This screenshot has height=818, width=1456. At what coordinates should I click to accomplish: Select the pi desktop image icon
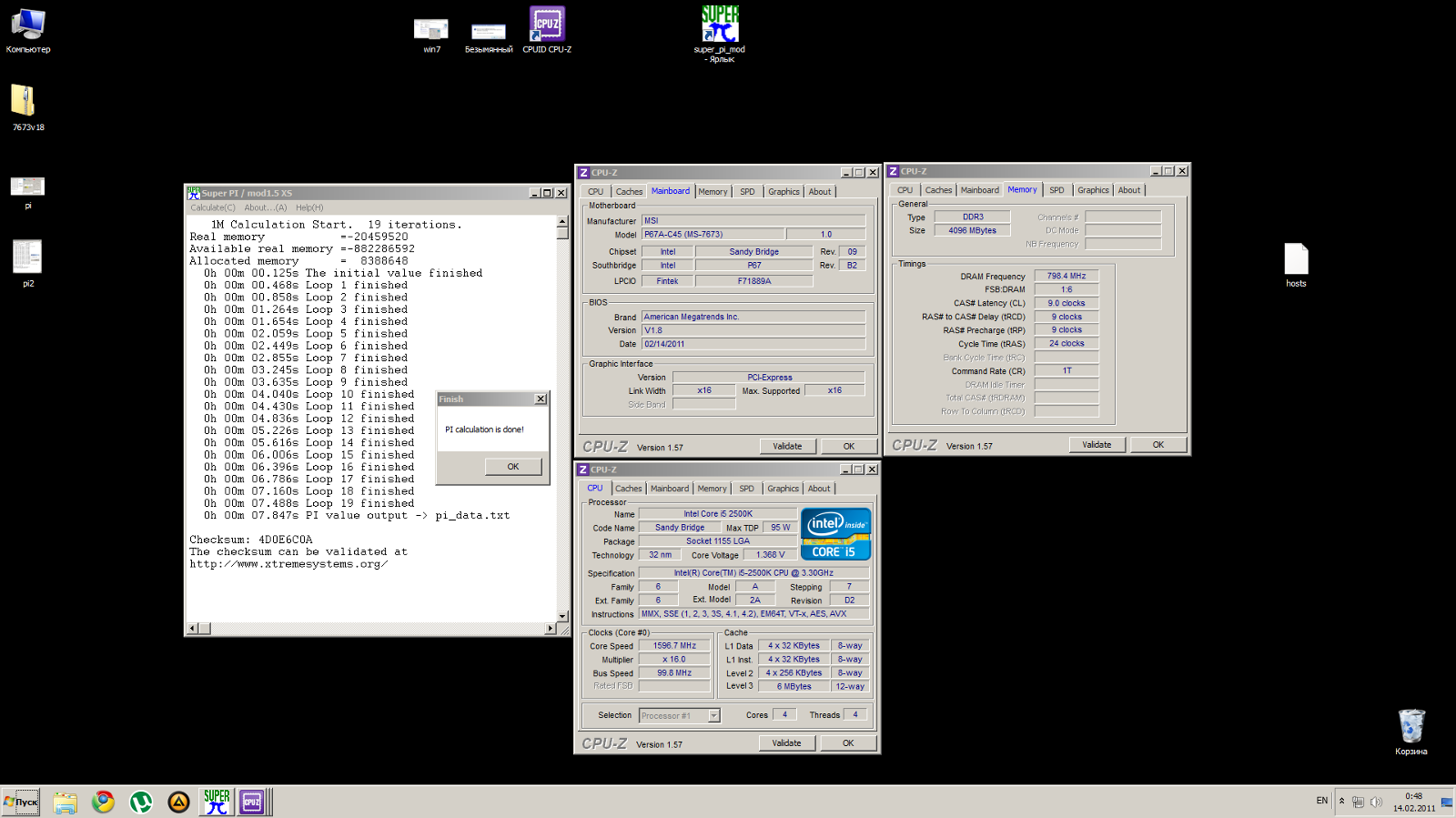(27, 193)
